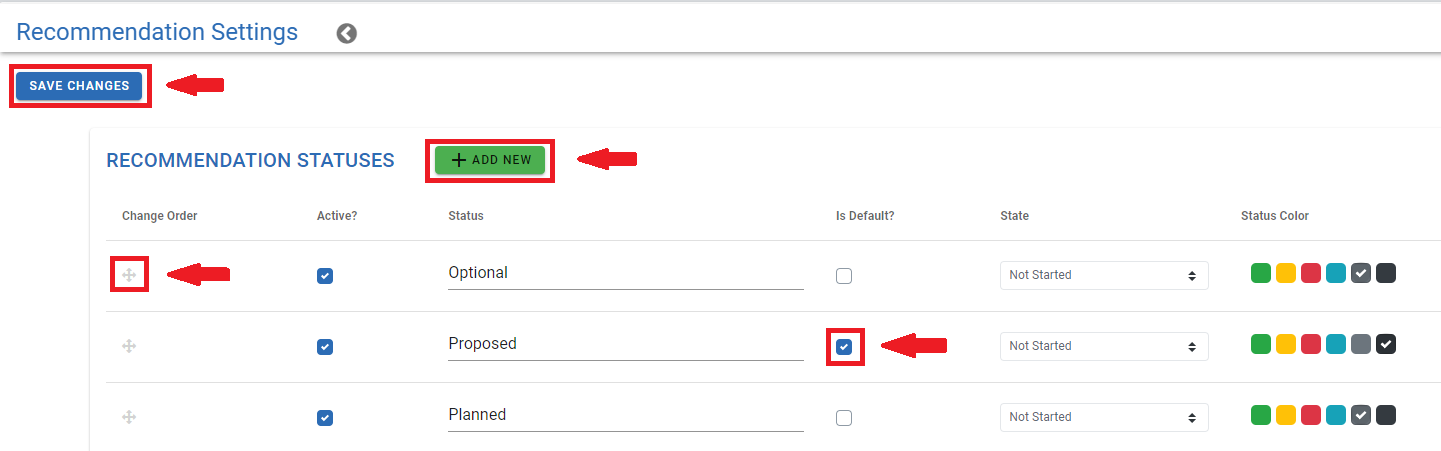
Task: Click the back arrow next to Recommendation Settings
Action: [347, 34]
